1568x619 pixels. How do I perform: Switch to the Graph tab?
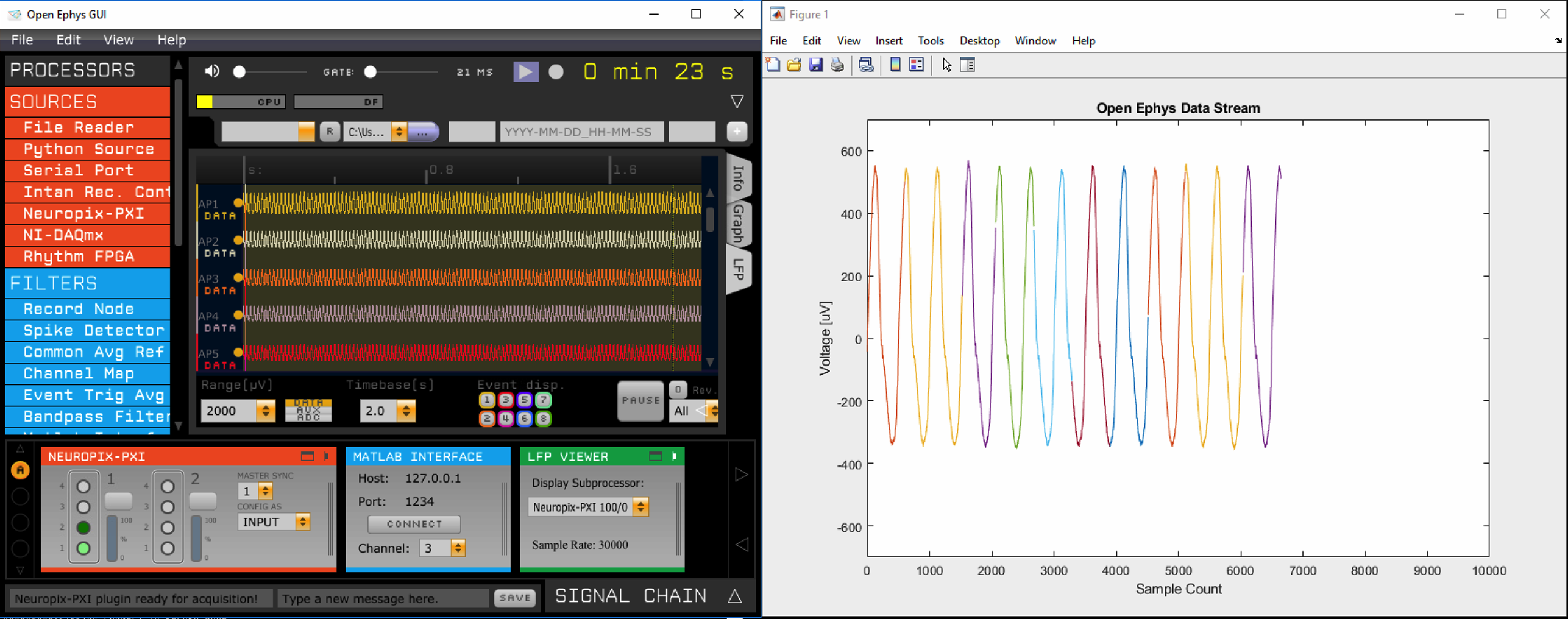pyautogui.click(x=738, y=224)
